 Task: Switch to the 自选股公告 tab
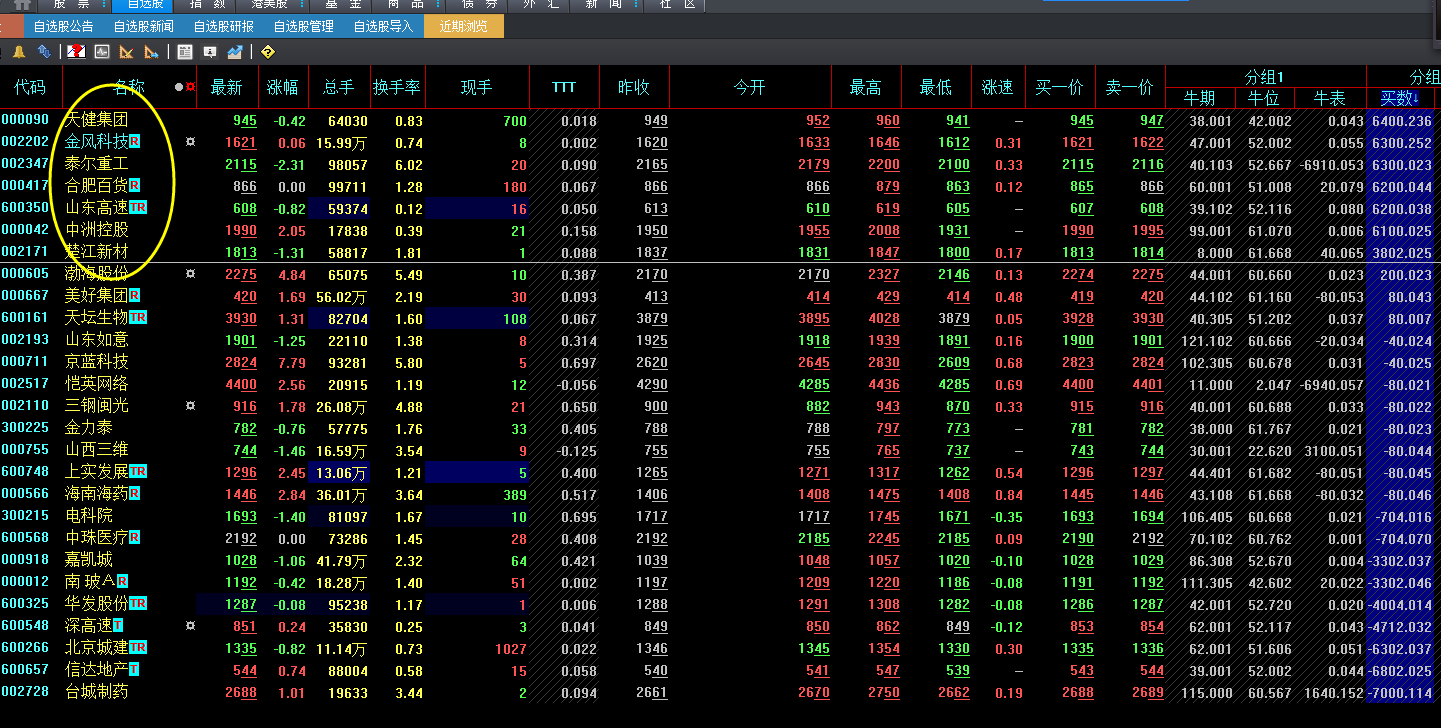63,27
